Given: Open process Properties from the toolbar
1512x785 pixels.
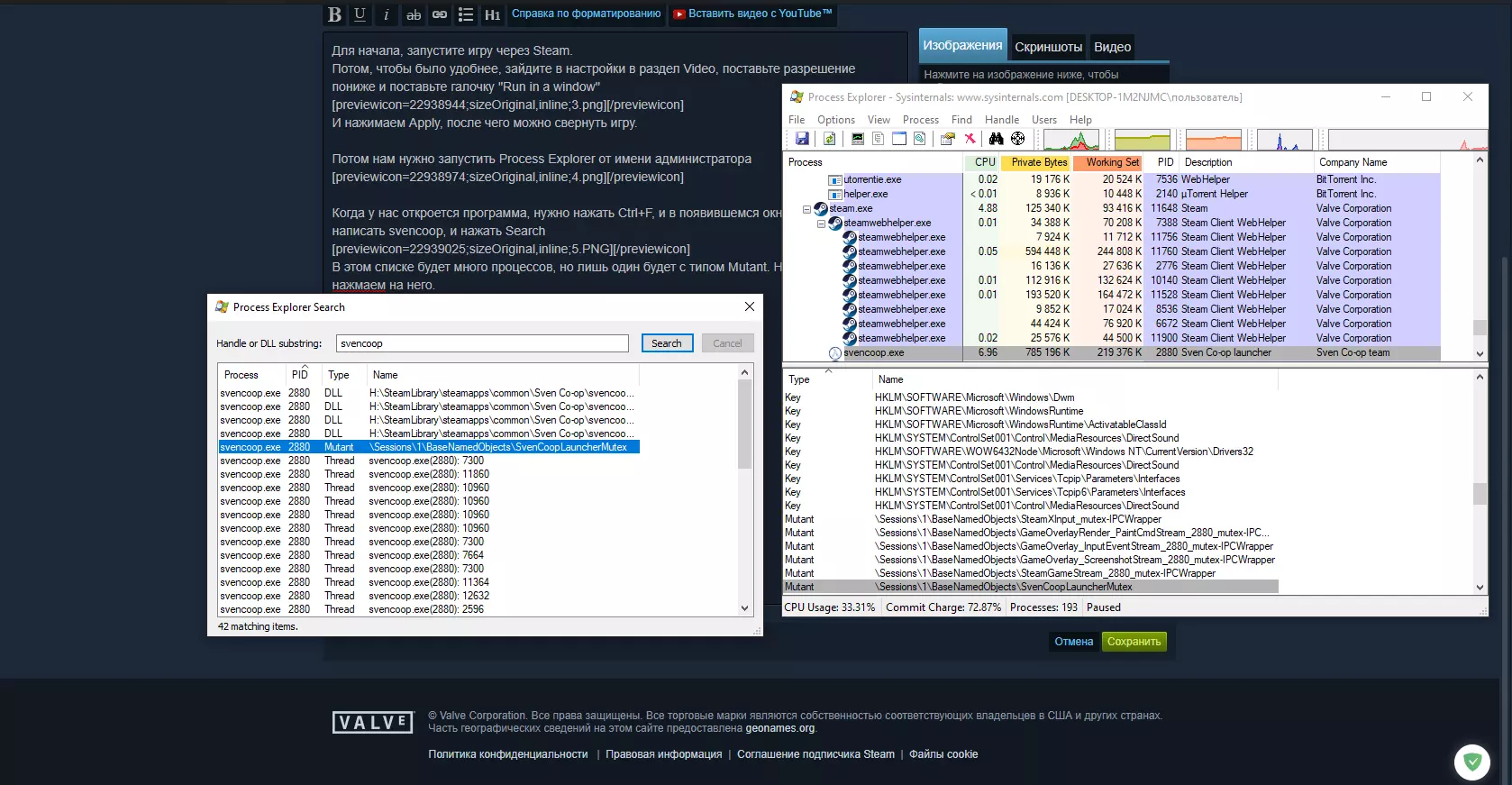Looking at the screenshot, I should point(947,139).
